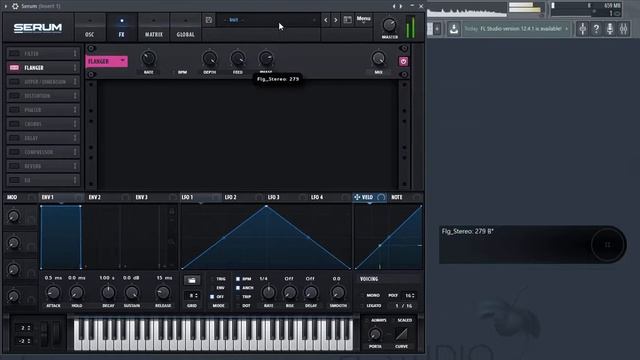Select the LFO 2 tab
This screenshot has width=640, height=360.
point(231,197)
